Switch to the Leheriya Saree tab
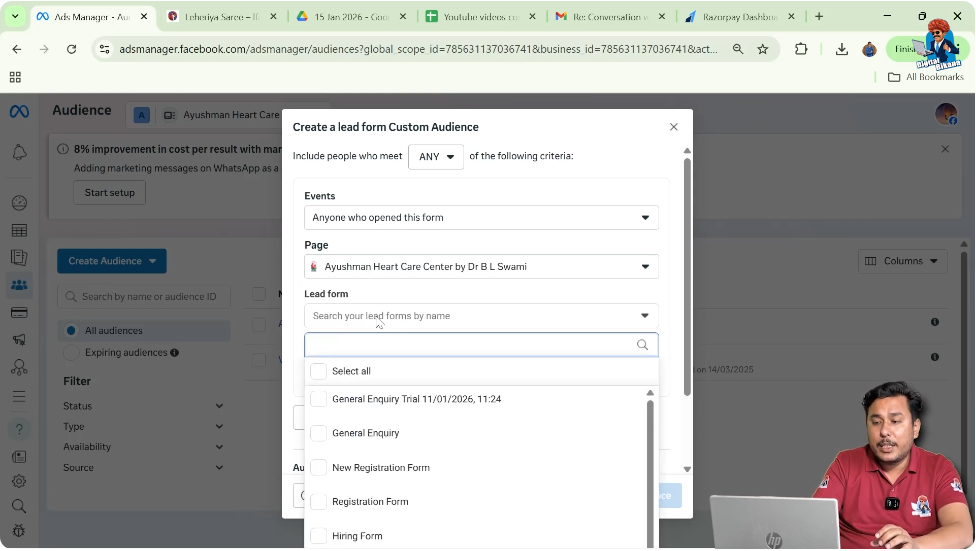The image size is (976, 551). 222,17
